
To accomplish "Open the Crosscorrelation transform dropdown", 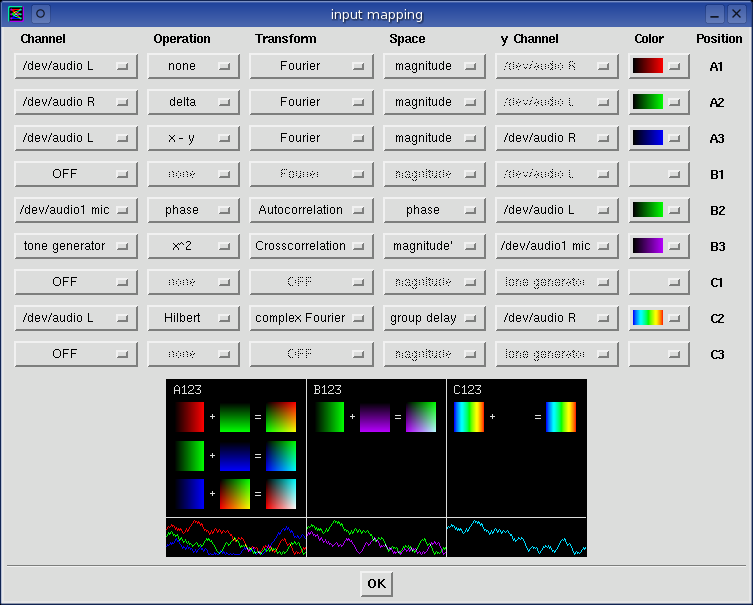I will (310, 246).
